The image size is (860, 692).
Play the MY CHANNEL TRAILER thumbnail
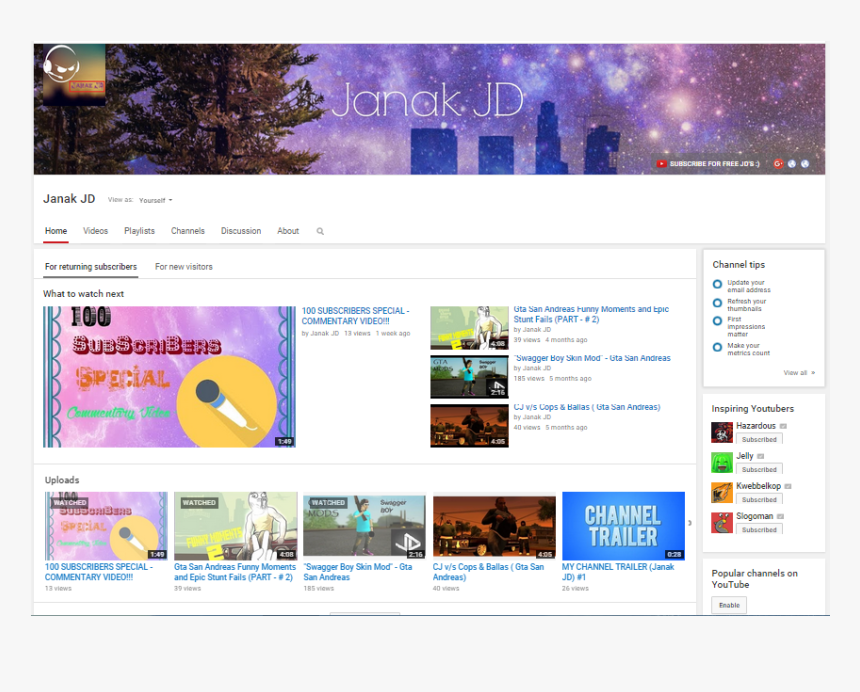pyautogui.click(x=623, y=525)
